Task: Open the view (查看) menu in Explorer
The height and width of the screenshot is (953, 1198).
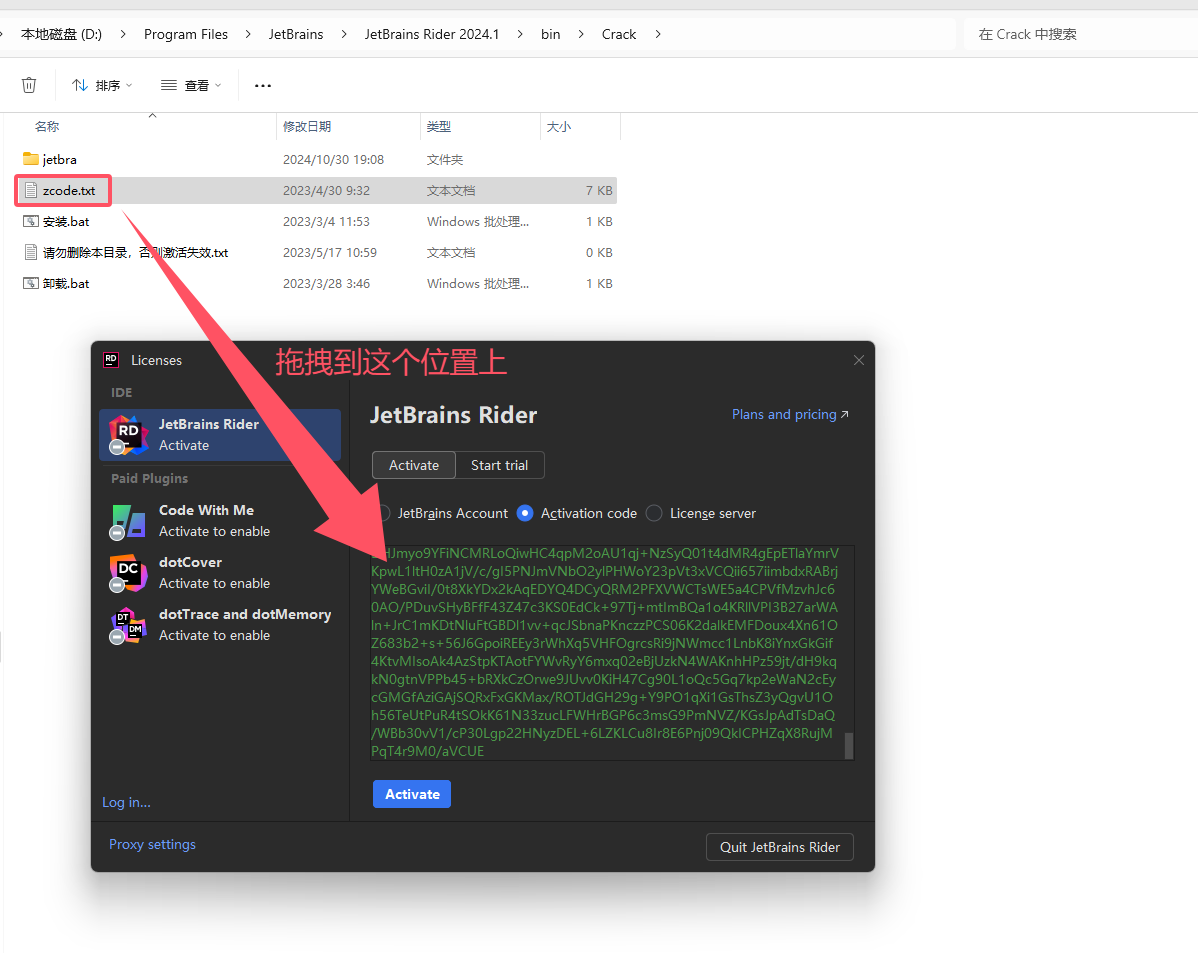Action: (x=191, y=85)
